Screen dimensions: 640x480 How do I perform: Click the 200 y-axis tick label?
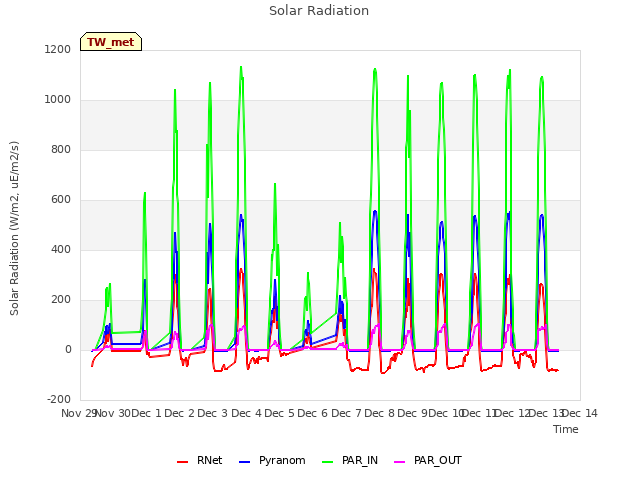tap(61, 300)
